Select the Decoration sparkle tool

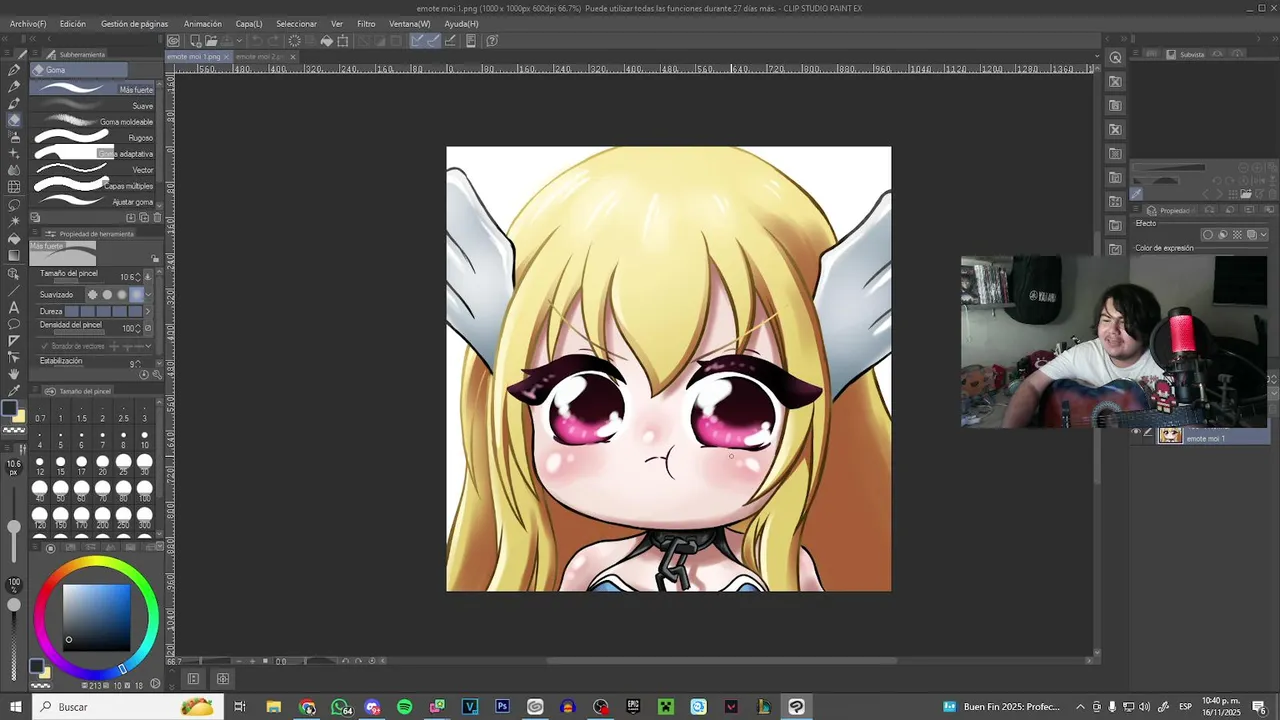pos(14,154)
